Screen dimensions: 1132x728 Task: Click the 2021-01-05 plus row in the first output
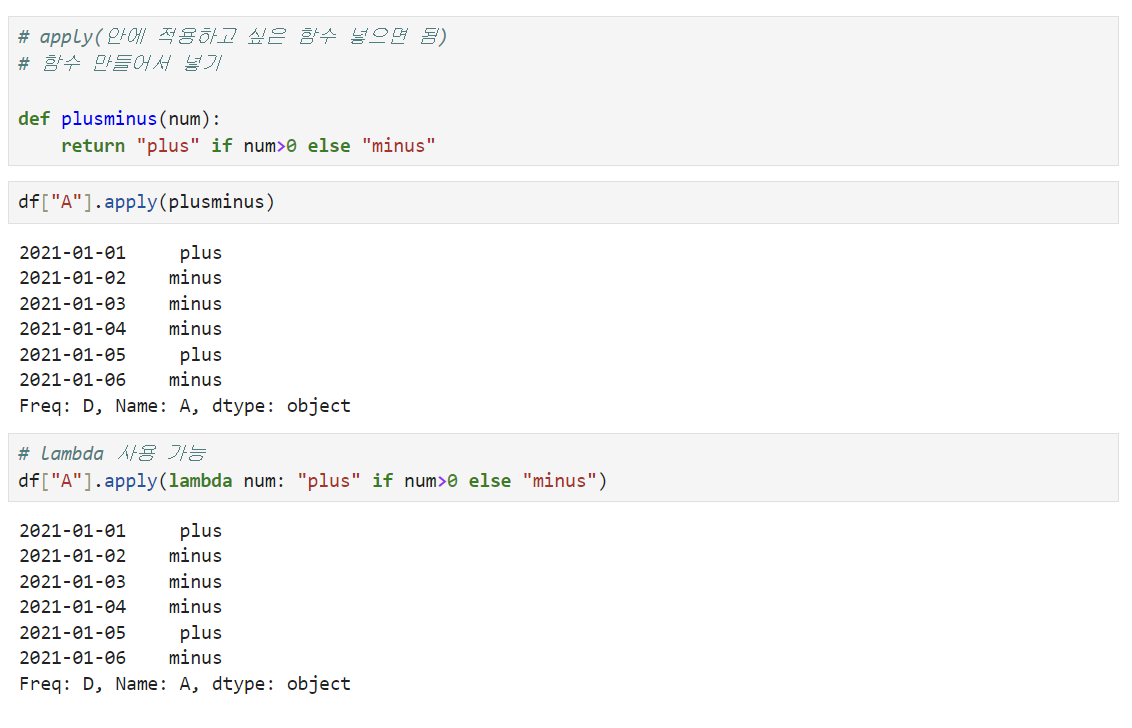(121, 355)
